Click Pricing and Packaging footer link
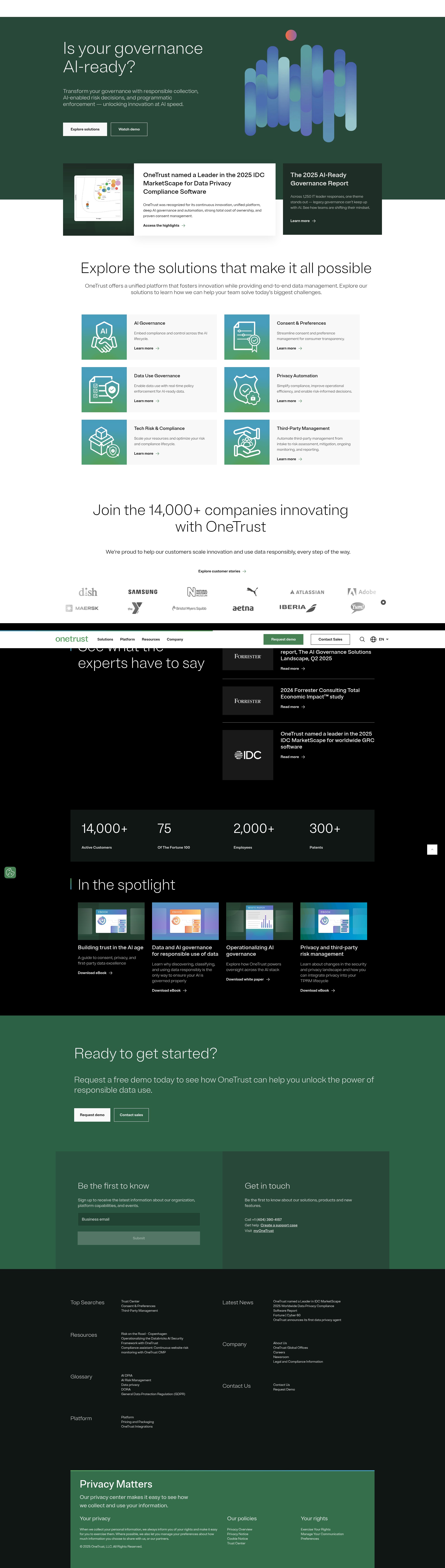The height and width of the screenshot is (1568, 445). coord(138,1422)
